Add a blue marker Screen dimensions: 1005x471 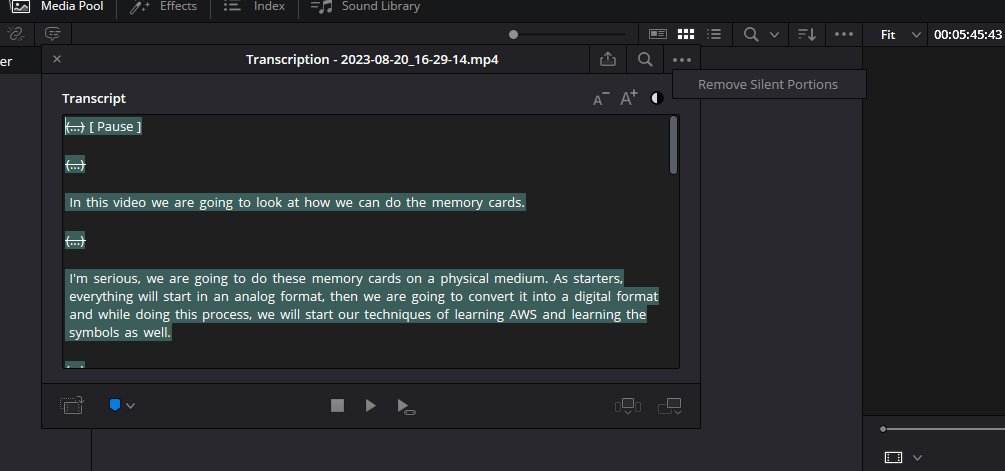click(115, 405)
